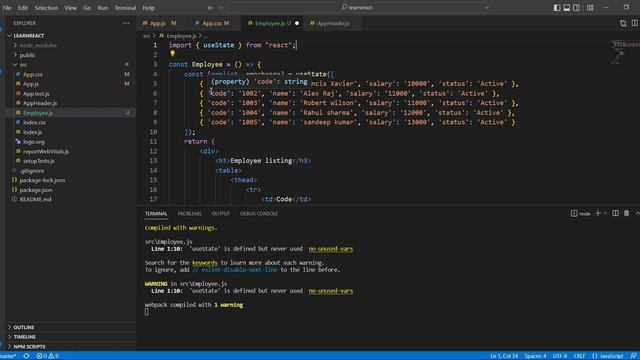
Task: Switch to App.js editor tab
Action: pos(159,23)
